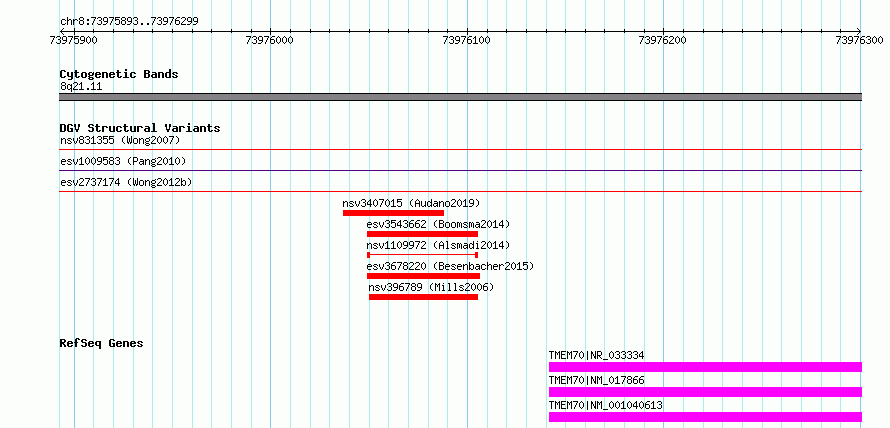890x428 pixels.
Task: Click the gray 8q21.11 cytogenetic band bar
Action: (460, 97)
